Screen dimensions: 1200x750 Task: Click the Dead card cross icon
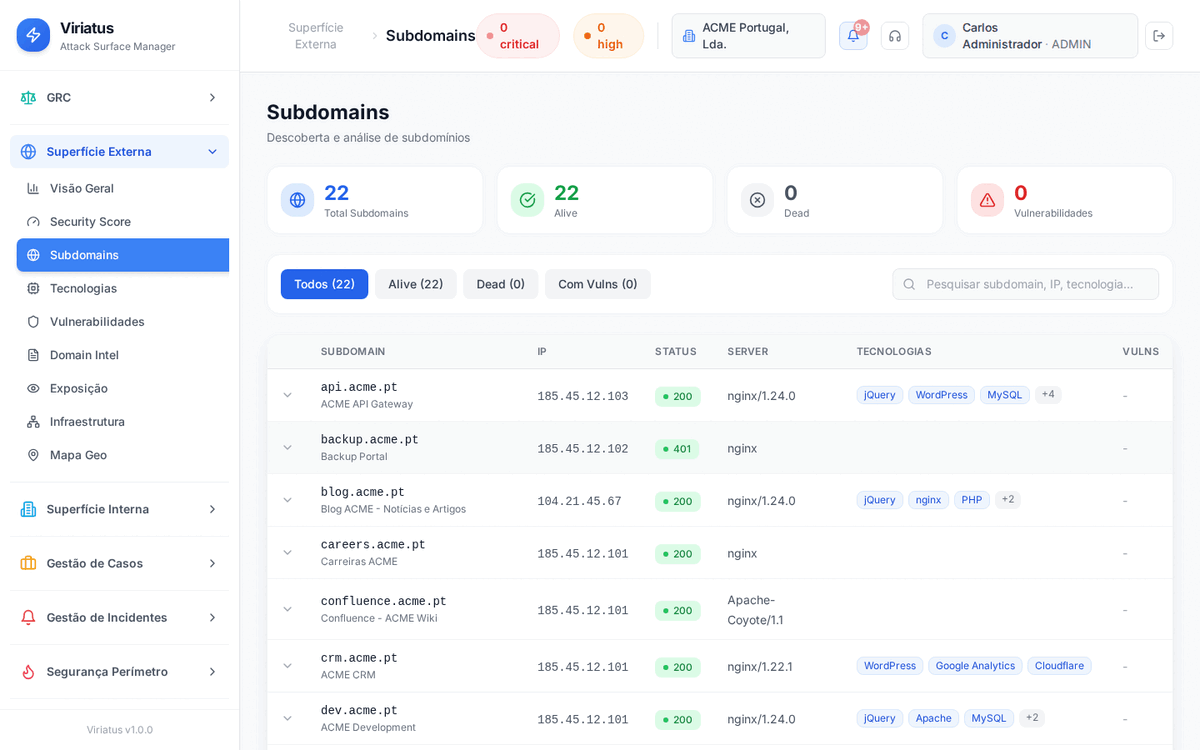tap(757, 200)
